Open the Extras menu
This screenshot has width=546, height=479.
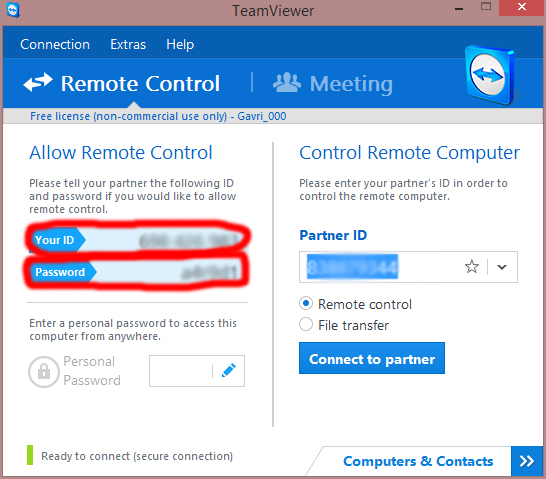(x=128, y=45)
